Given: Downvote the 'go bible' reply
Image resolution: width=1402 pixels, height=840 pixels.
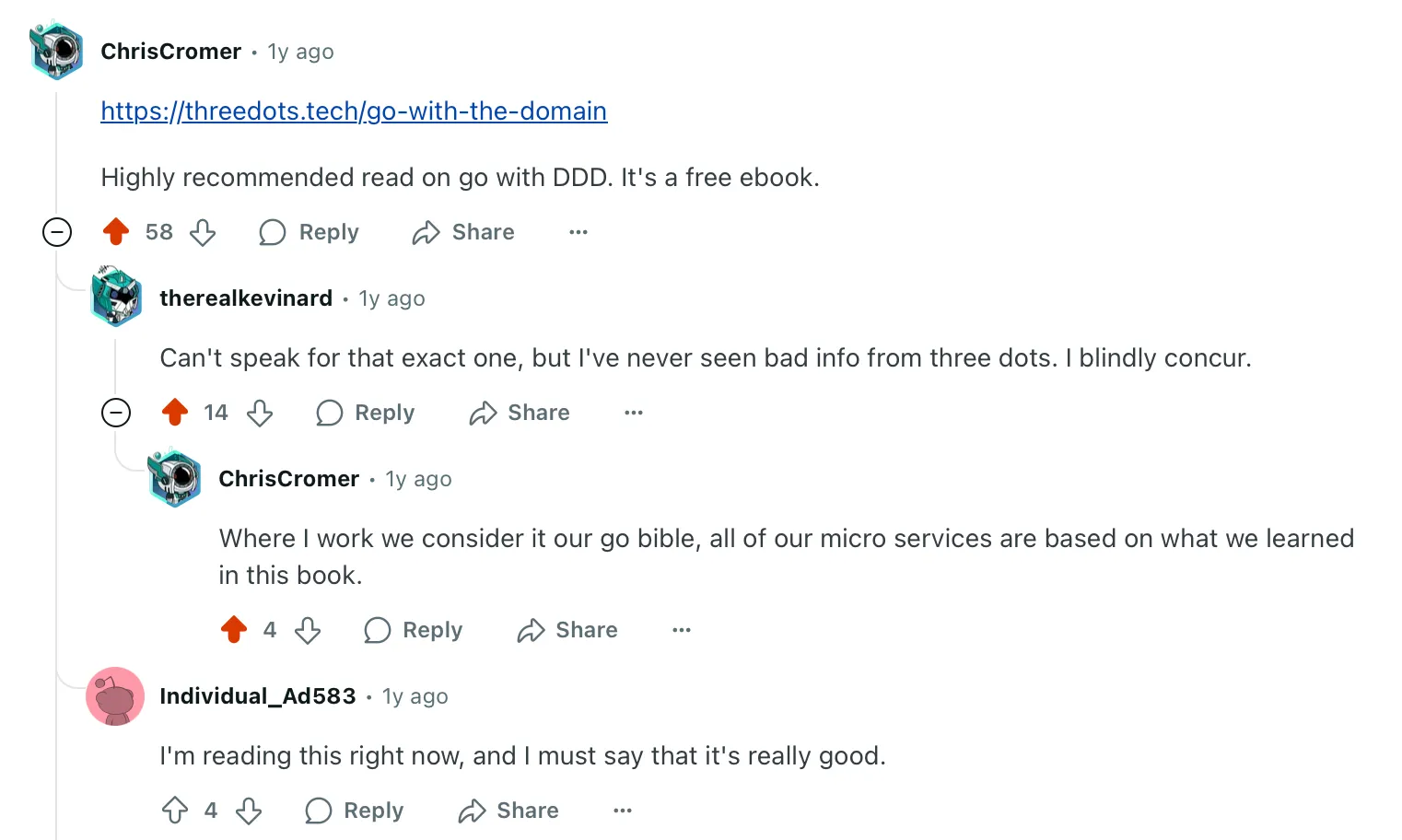Looking at the screenshot, I should [x=308, y=630].
